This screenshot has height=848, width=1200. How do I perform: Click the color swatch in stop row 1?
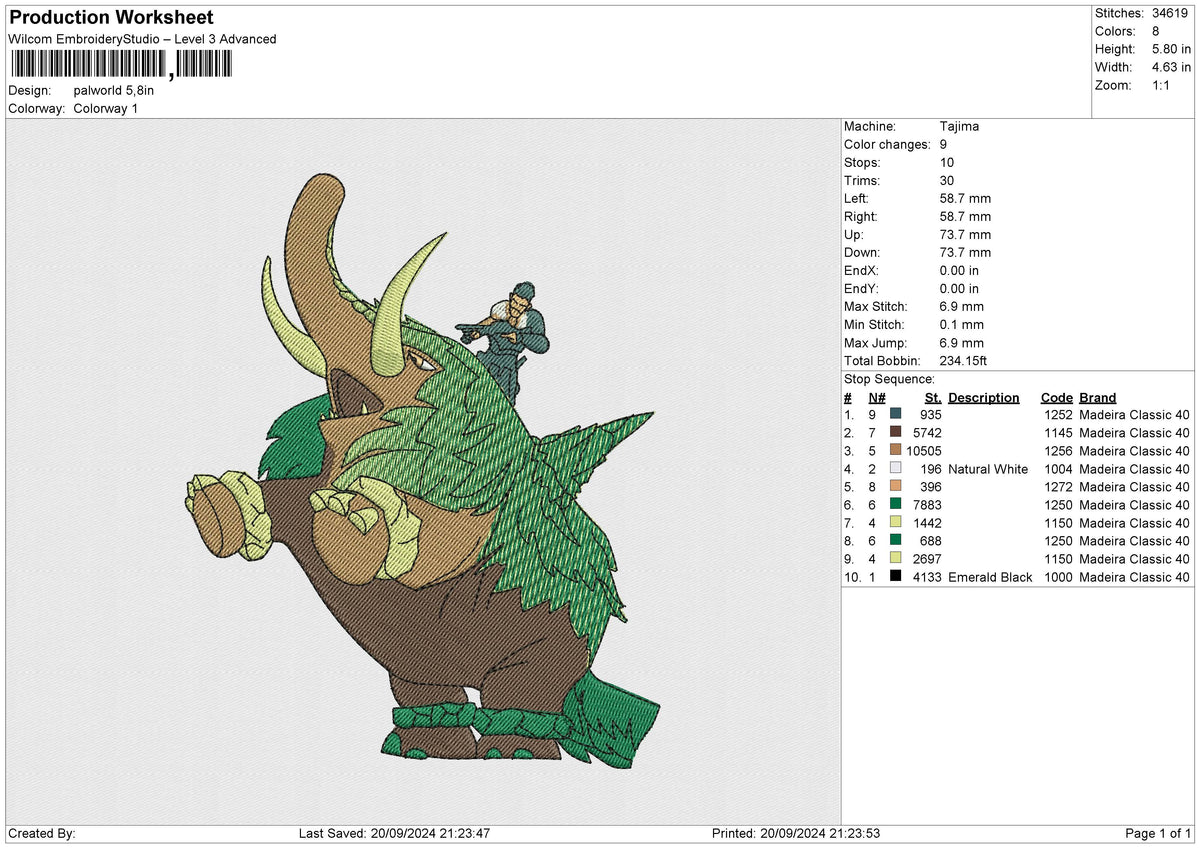(x=896, y=415)
